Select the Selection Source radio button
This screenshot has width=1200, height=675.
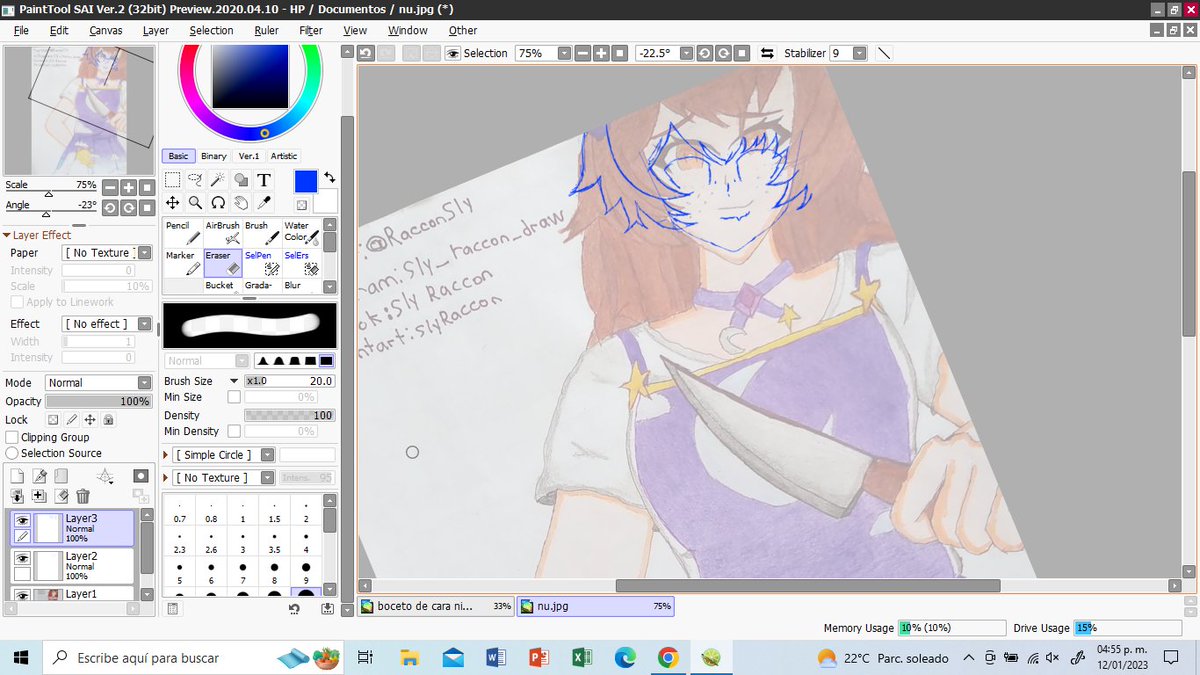point(12,453)
